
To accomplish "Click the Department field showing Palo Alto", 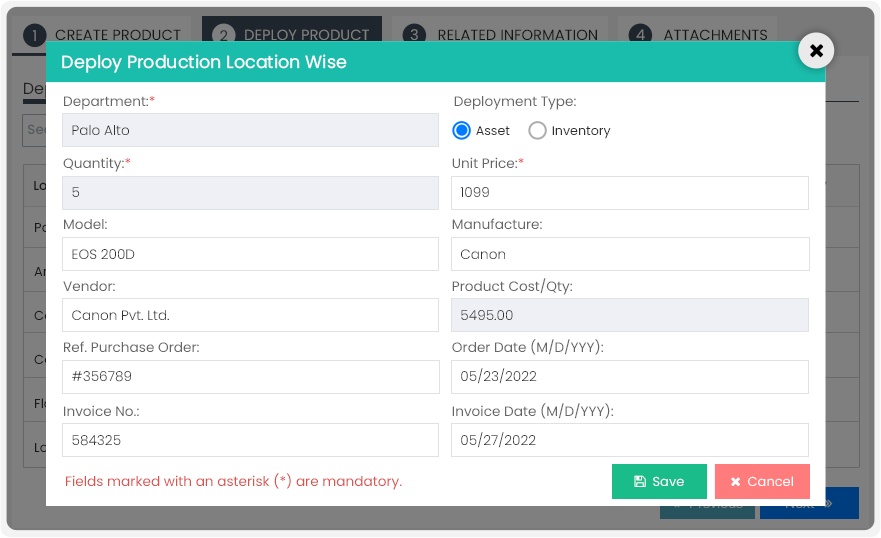I will pyautogui.click(x=250, y=130).
